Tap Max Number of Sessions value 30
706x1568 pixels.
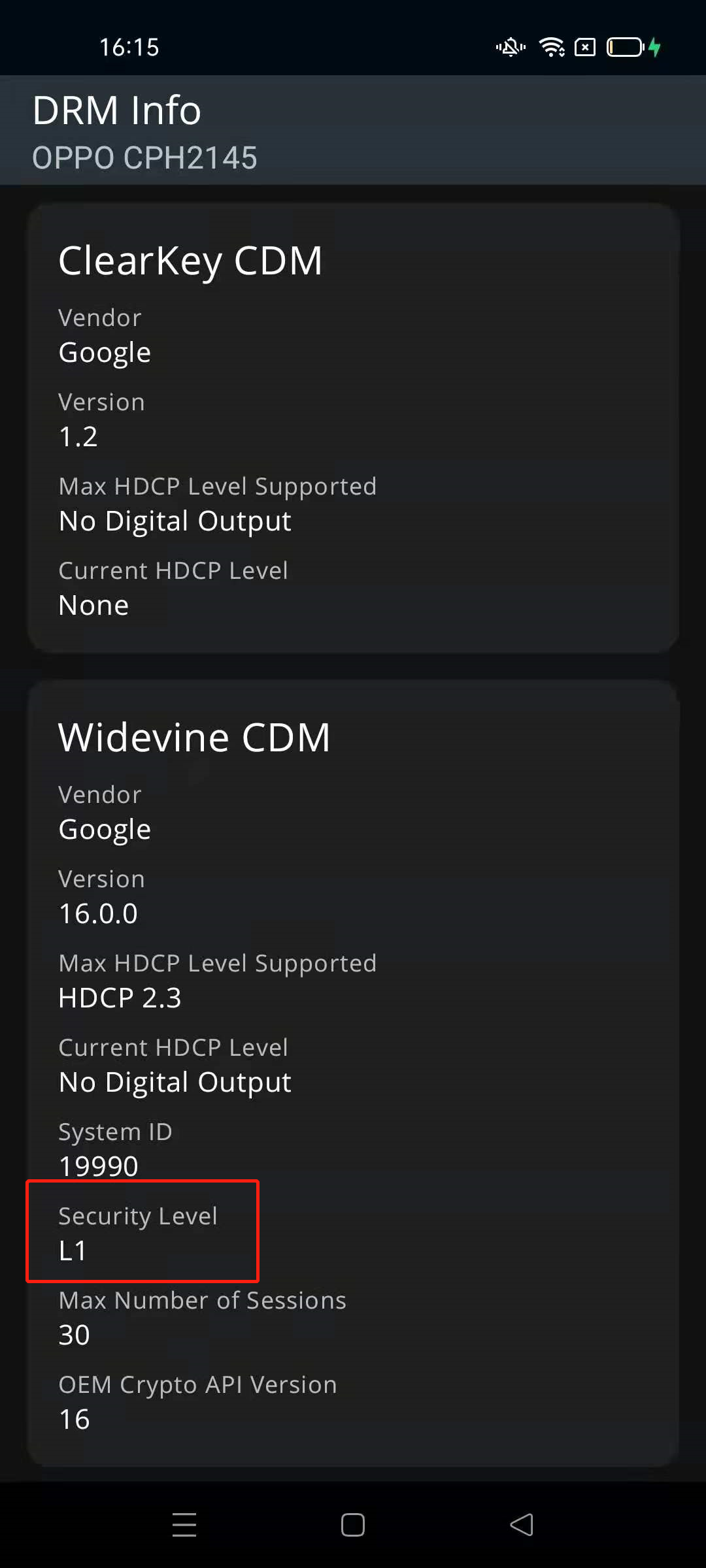[75, 1335]
